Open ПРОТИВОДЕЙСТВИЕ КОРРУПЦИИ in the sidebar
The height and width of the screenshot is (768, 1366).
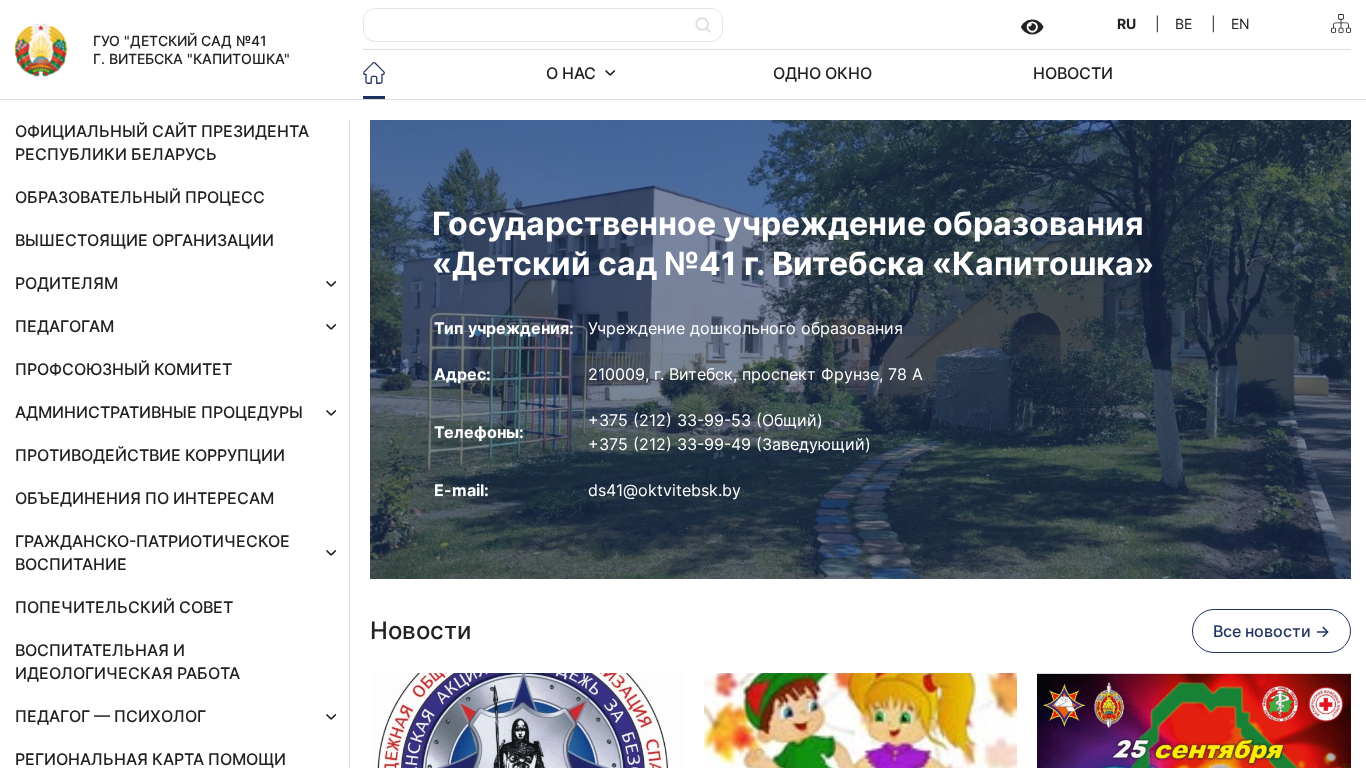(x=150, y=455)
